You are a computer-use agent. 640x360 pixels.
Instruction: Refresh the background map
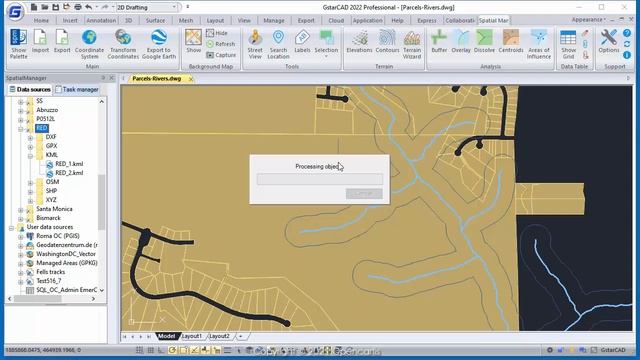click(221, 44)
